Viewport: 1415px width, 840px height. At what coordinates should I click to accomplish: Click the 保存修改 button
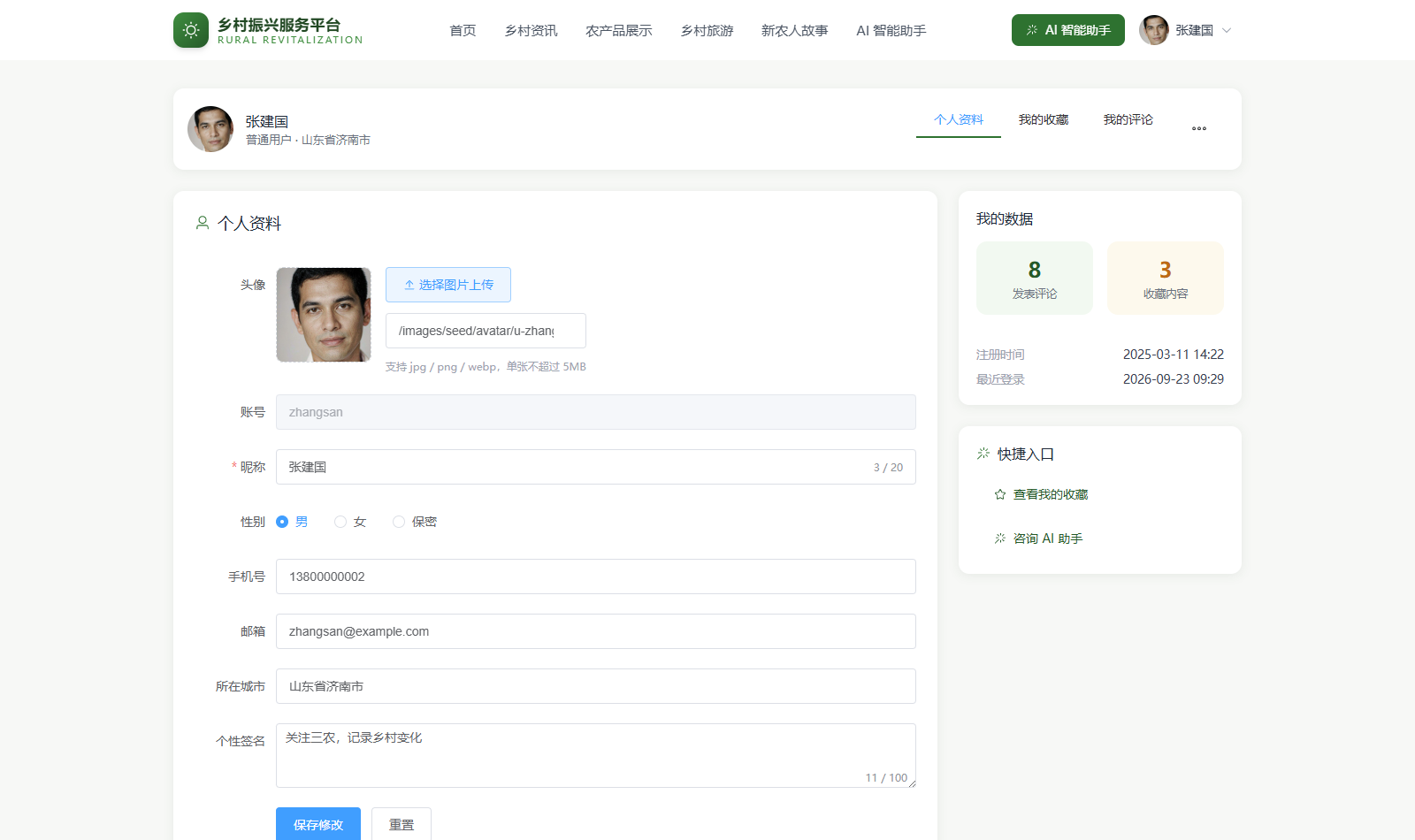click(x=318, y=824)
